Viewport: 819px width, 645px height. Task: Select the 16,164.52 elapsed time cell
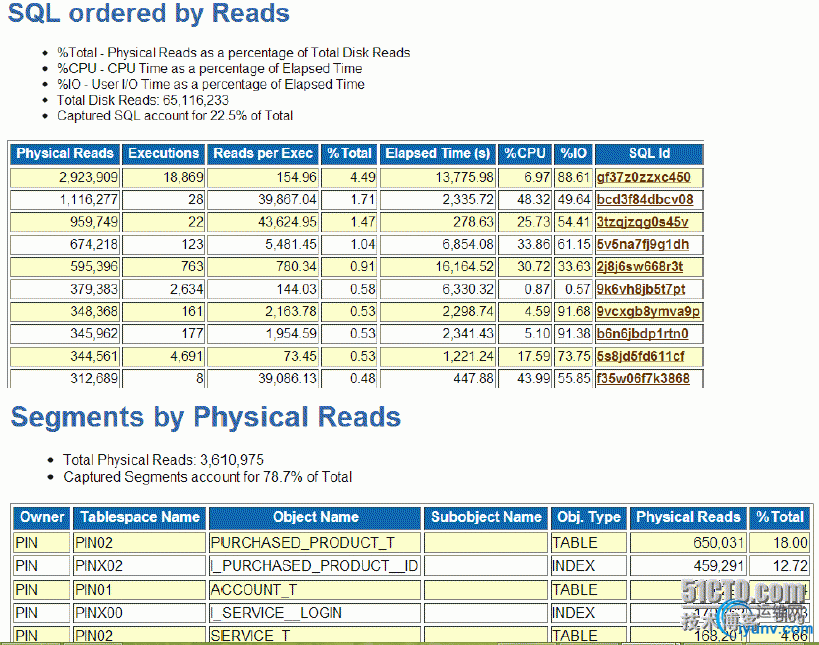point(438,267)
